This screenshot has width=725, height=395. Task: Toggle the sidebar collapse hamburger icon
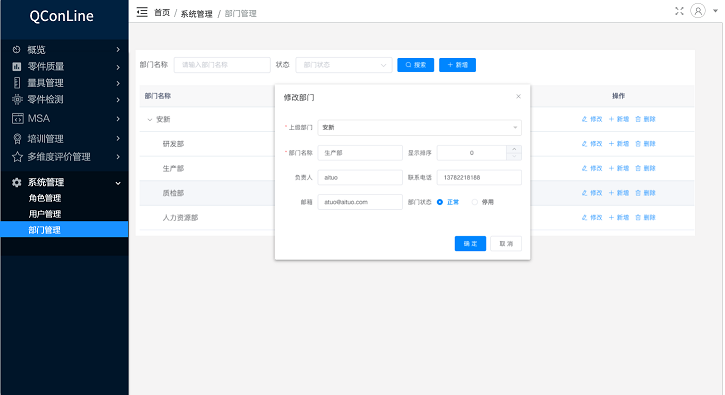click(142, 12)
